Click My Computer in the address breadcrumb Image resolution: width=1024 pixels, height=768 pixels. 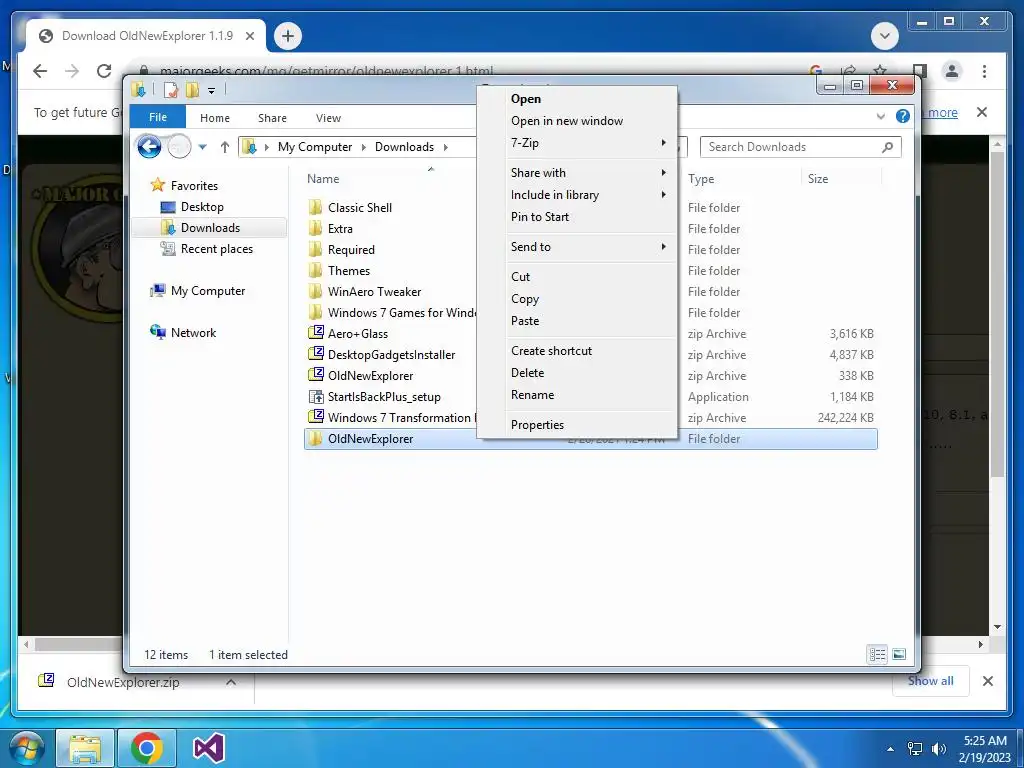pyautogui.click(x=315, y=147)
